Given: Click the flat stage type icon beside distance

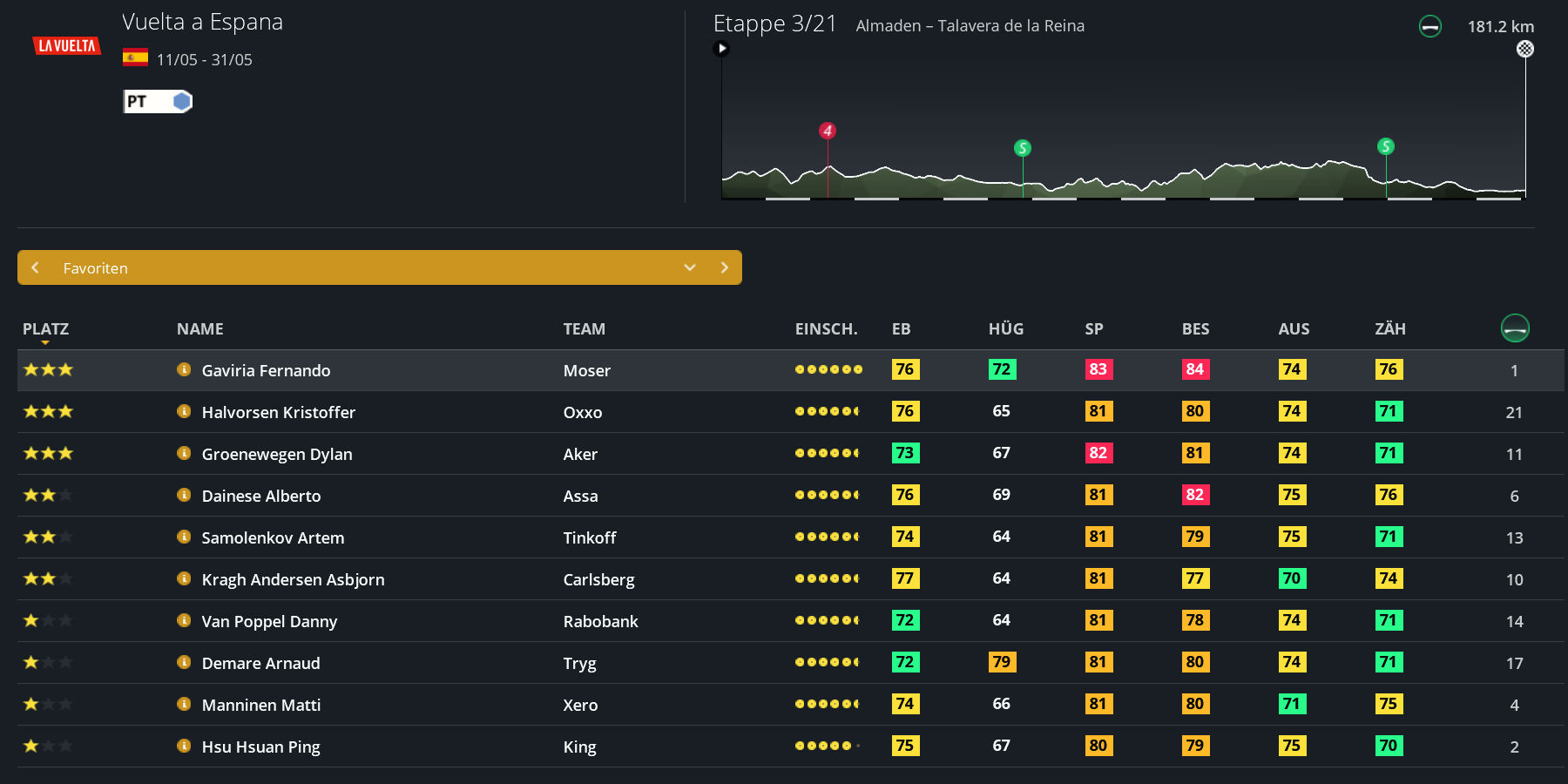Looking at the screenshot, I should 1429,27.
